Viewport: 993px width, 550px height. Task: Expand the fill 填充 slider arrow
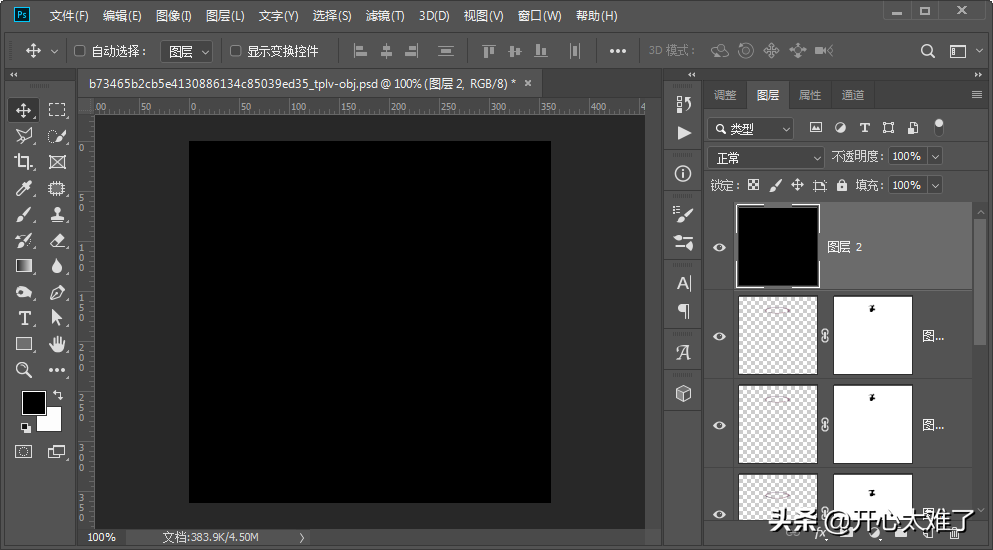coord(935,185)
